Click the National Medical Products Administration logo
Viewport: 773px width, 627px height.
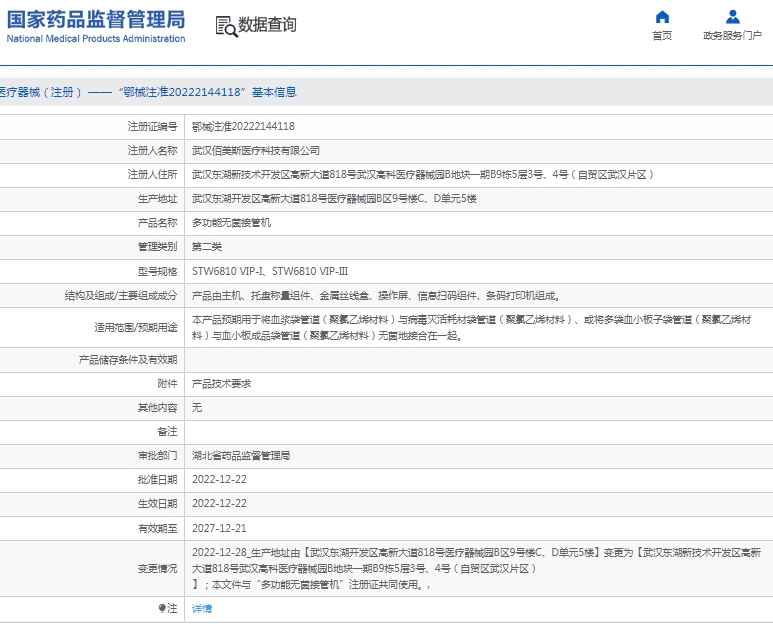(96, 26)
